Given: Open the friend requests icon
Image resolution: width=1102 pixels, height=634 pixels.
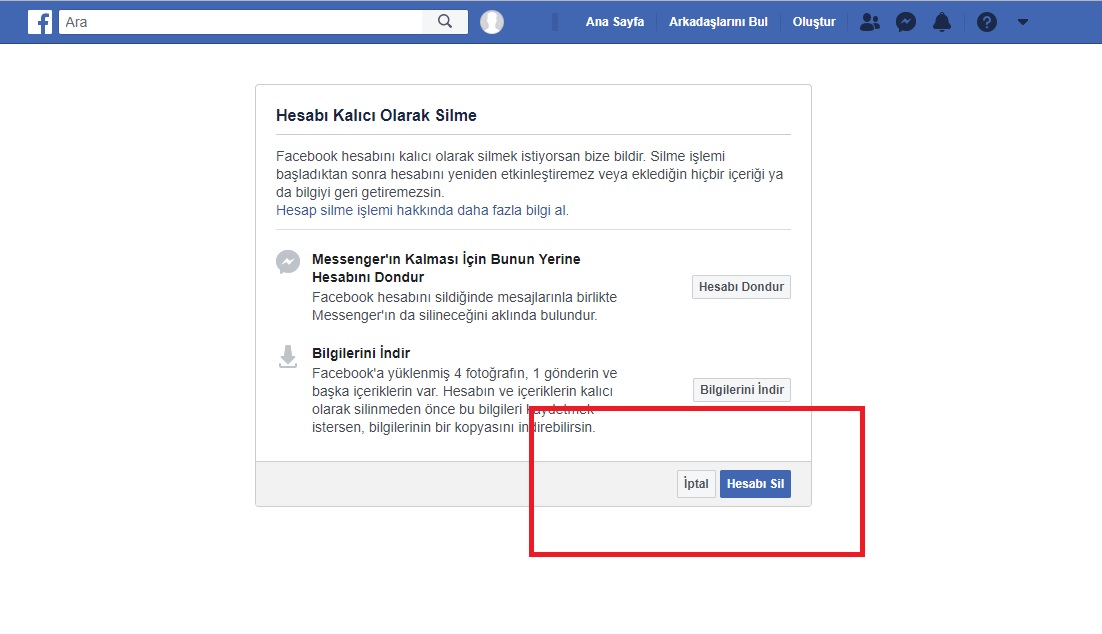Looking at the screenshot, I should tap(869, 22).
